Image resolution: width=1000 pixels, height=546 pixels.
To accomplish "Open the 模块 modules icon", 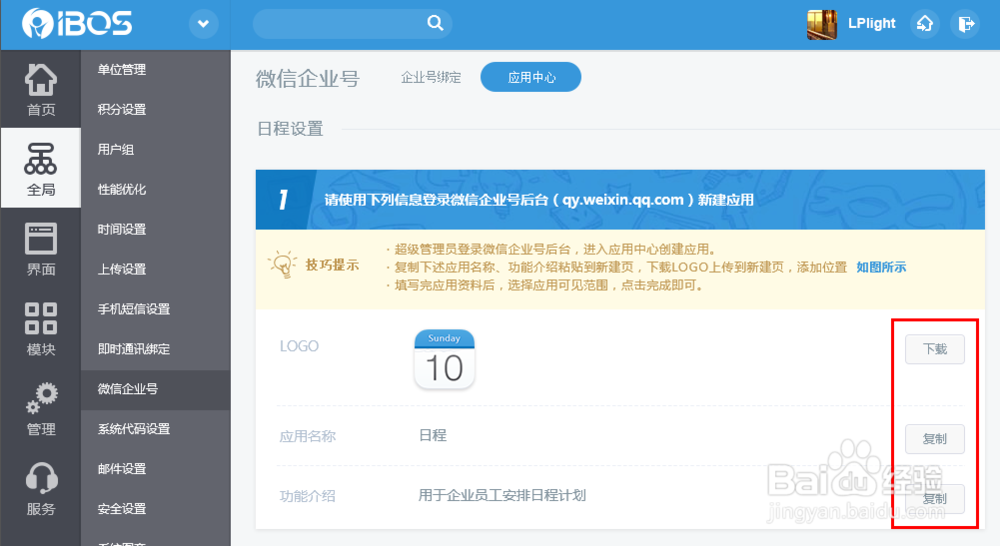I will (40, 328).
